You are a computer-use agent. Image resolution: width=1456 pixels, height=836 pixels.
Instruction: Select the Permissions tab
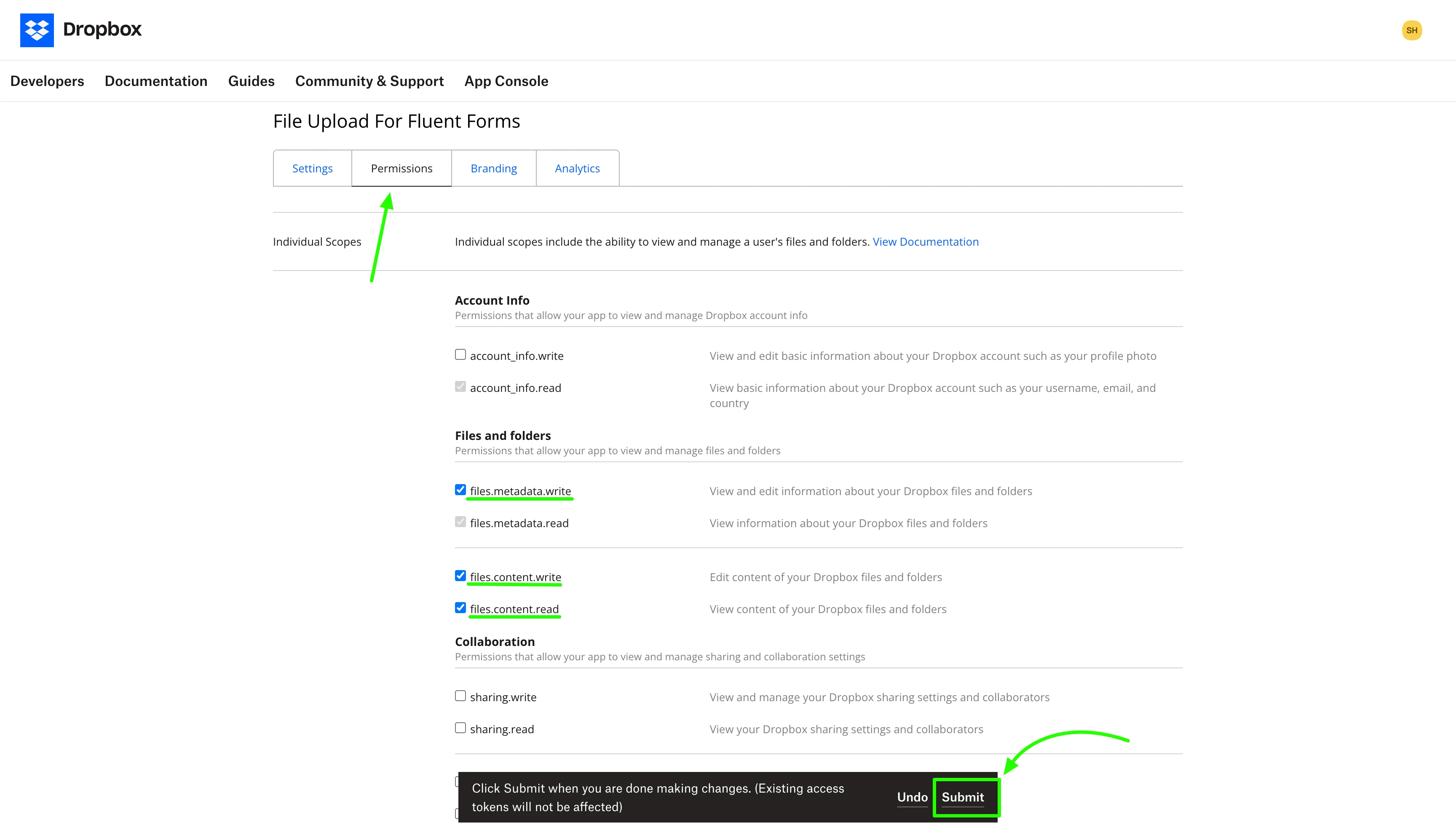click(x=401, y=168)
